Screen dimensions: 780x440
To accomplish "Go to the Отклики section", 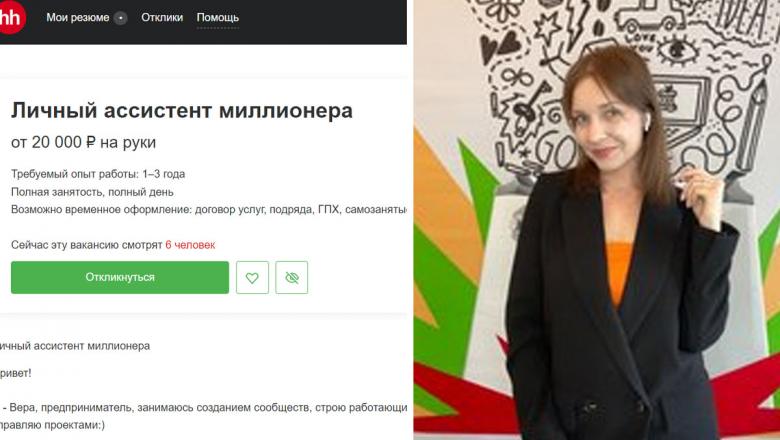I will click(x=162, y=17).
